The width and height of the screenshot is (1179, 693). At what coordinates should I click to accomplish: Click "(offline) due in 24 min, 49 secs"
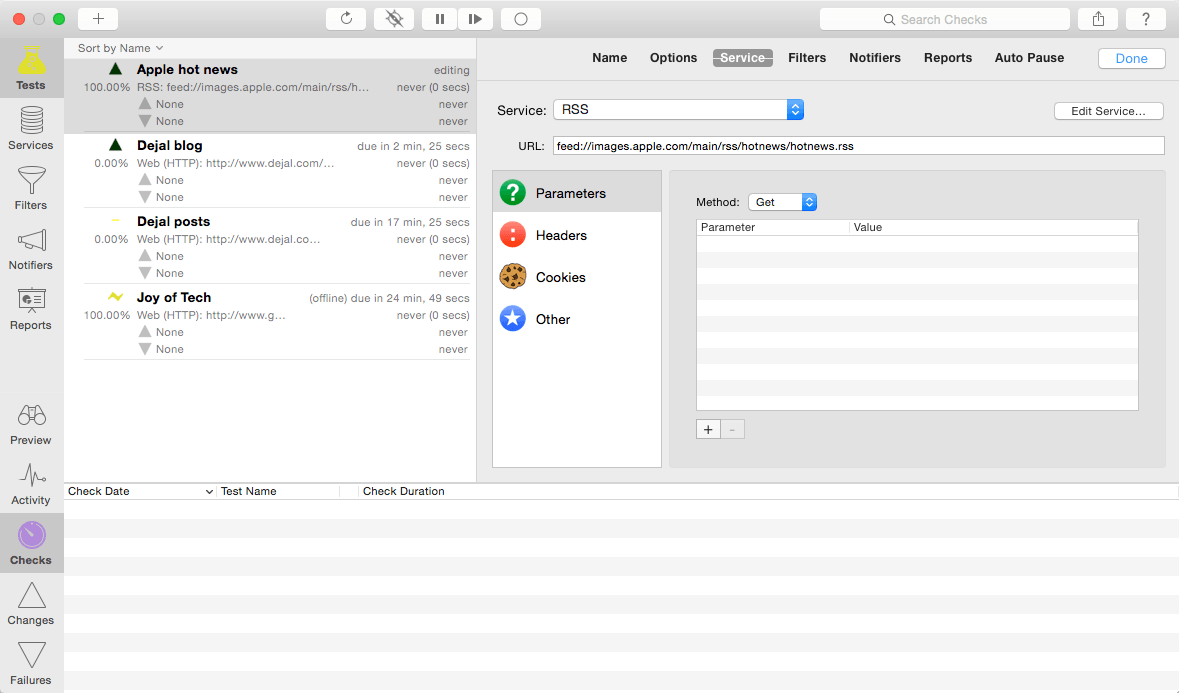[x=389, y=298]
